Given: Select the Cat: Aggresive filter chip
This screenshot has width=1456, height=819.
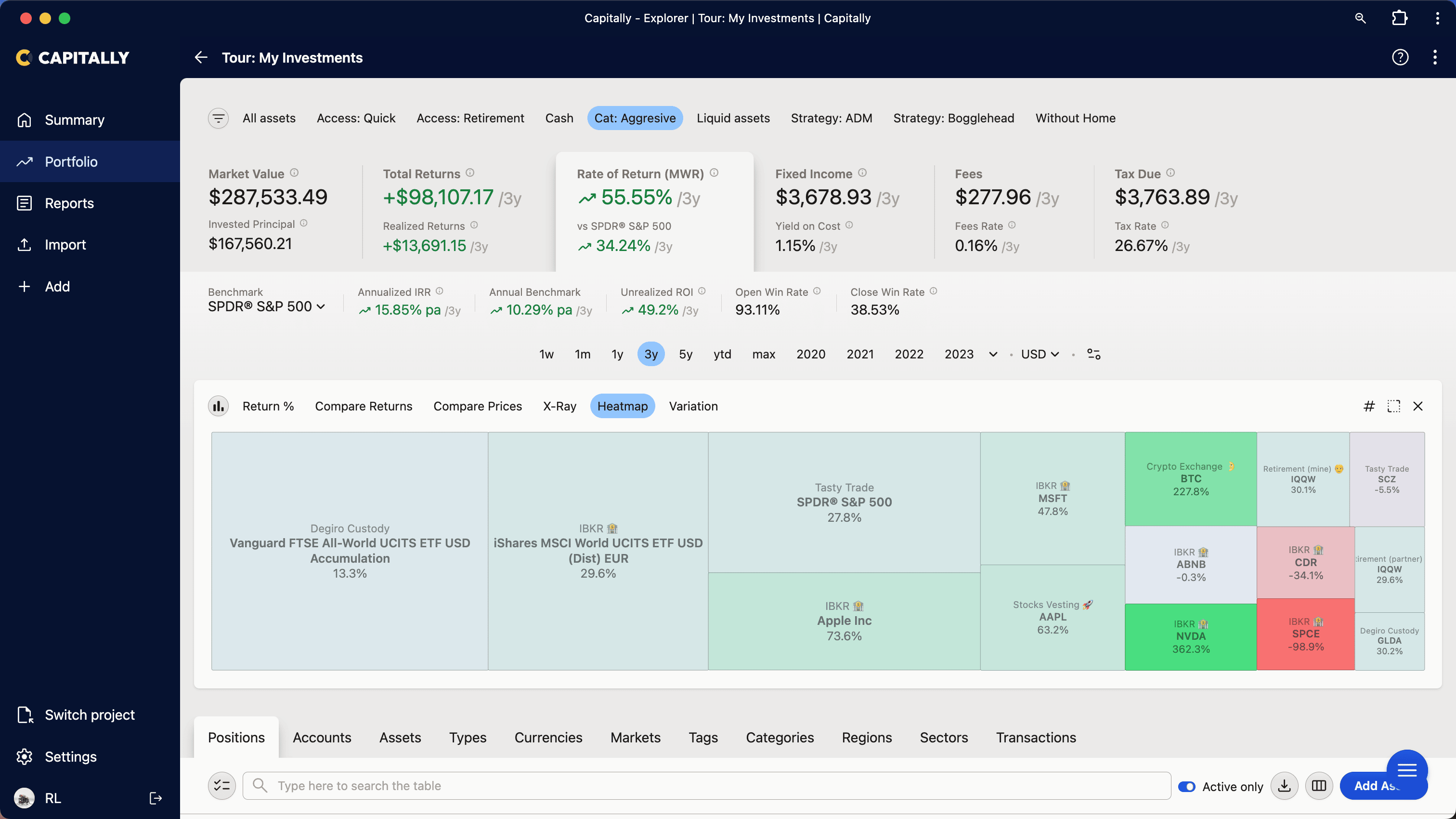Looking at the screenshot, I should 635,118.
